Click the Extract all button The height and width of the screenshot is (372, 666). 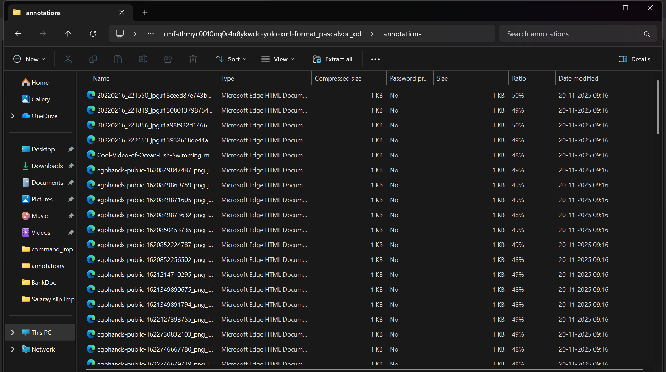pyautogui.click(x=333, y=59)
